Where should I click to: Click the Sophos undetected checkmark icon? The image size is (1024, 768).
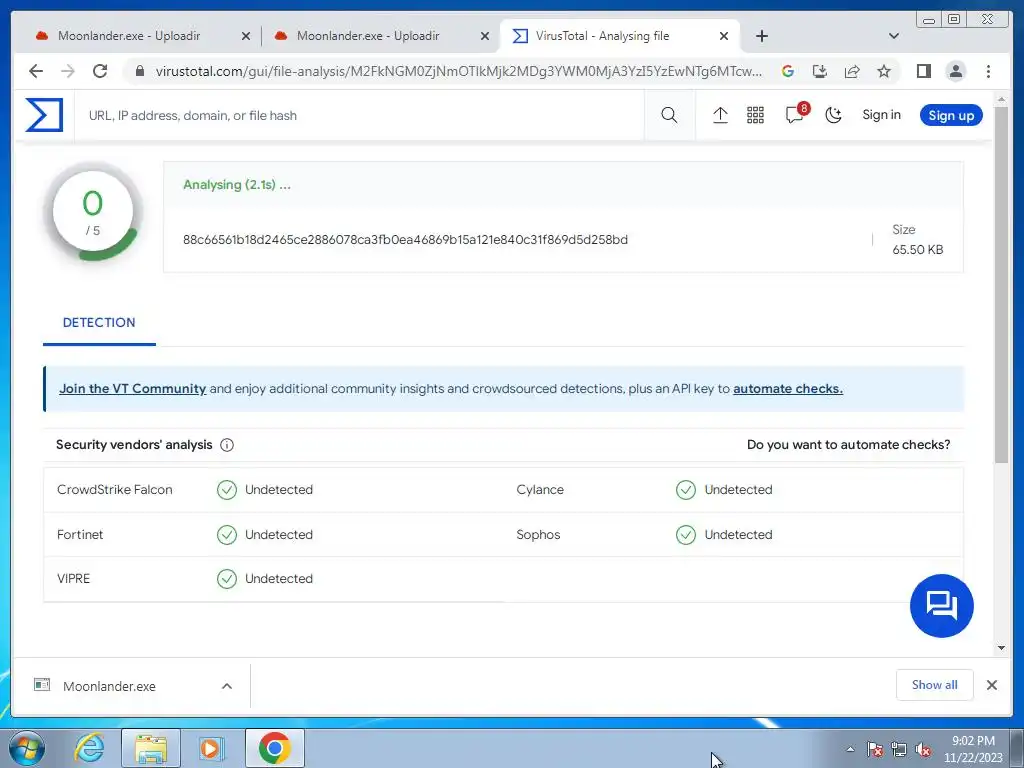tap(686, 535)
